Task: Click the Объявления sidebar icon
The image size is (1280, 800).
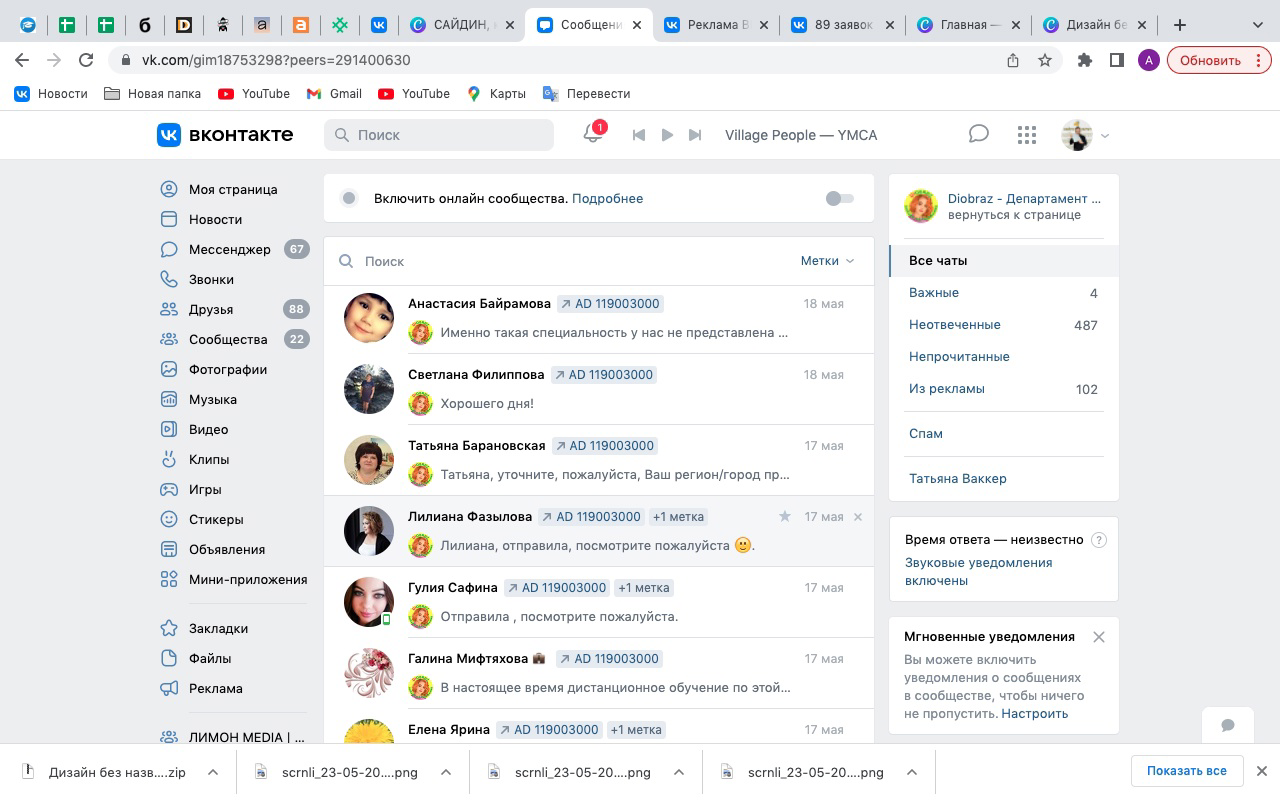Action: [169, 549]
